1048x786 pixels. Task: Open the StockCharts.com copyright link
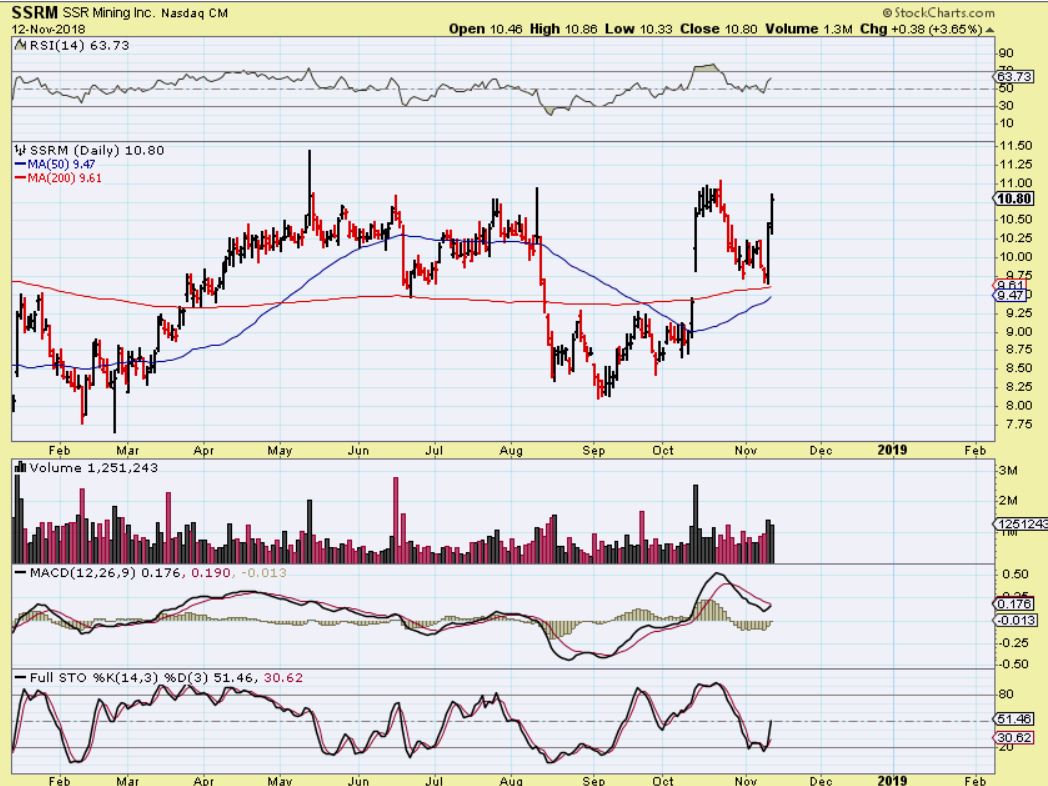(938, 13)
